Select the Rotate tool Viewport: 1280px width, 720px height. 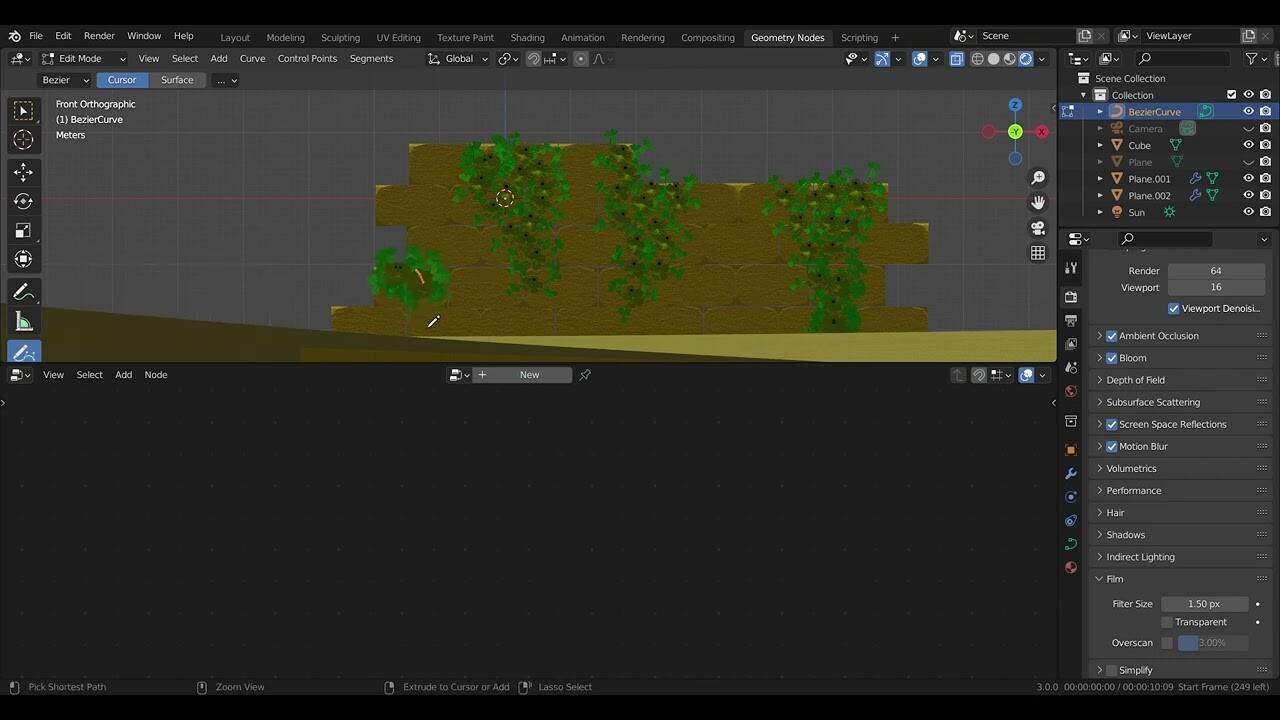[22, 201]
